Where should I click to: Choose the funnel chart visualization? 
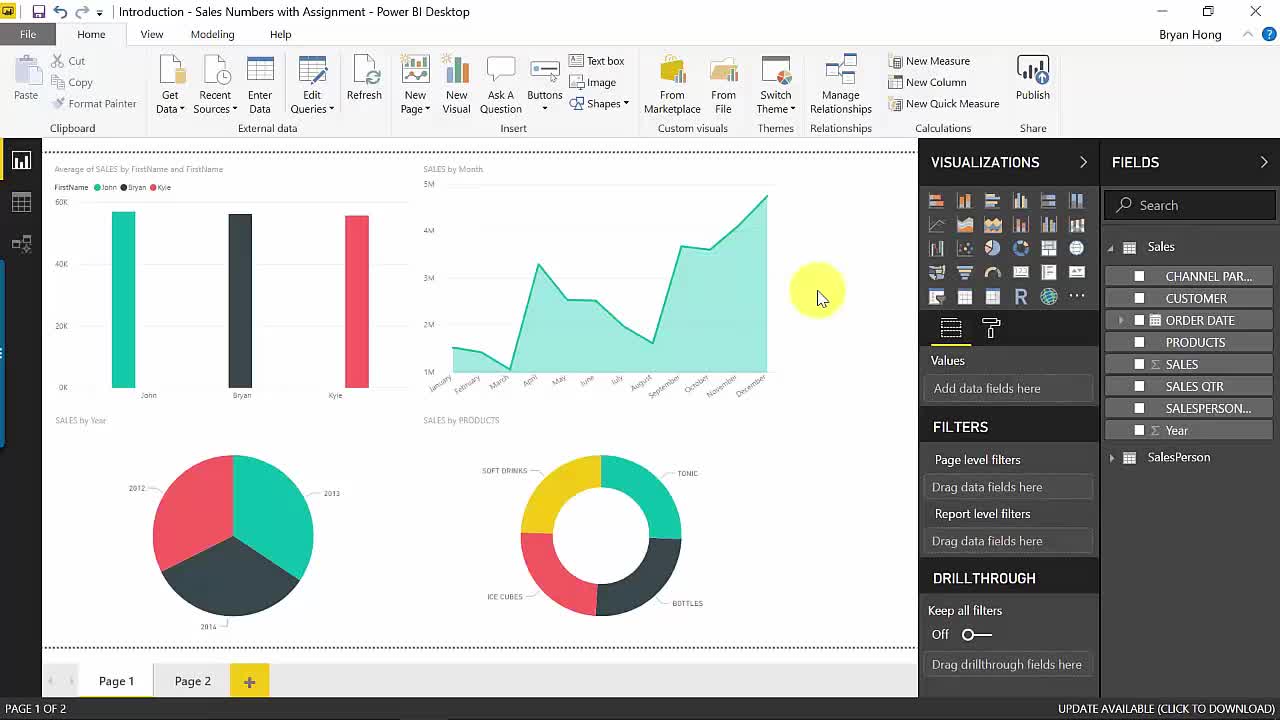pos(964,272)
